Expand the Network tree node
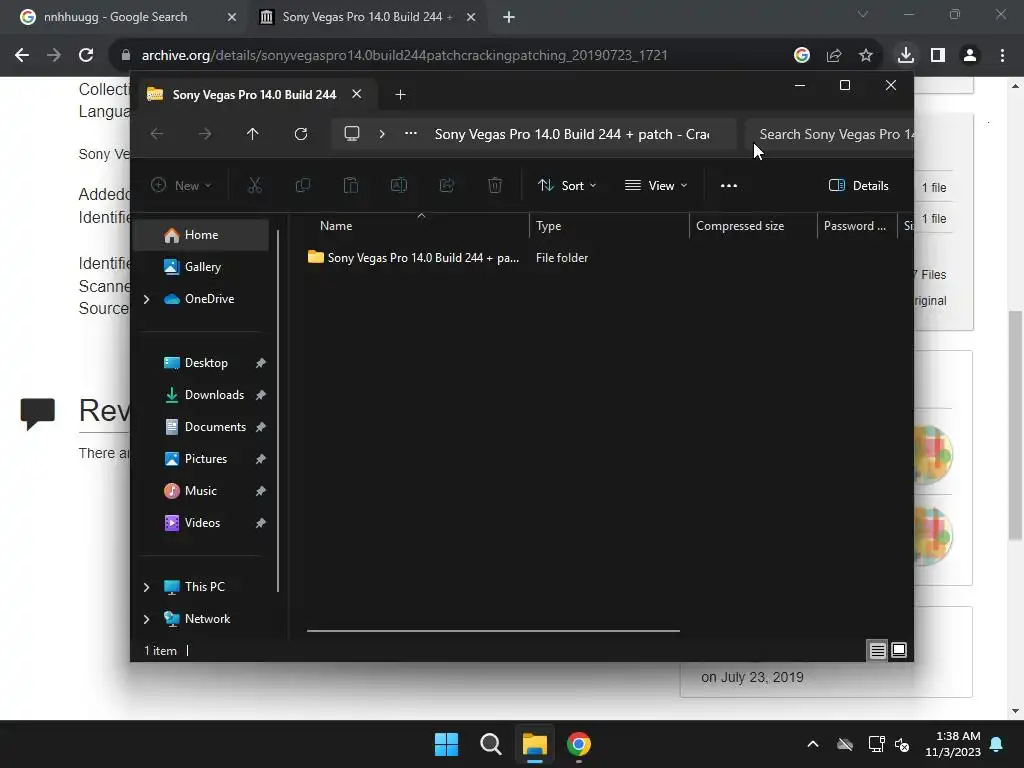Viewport: 1024px width, 768px height. click(x=146, y=619)
